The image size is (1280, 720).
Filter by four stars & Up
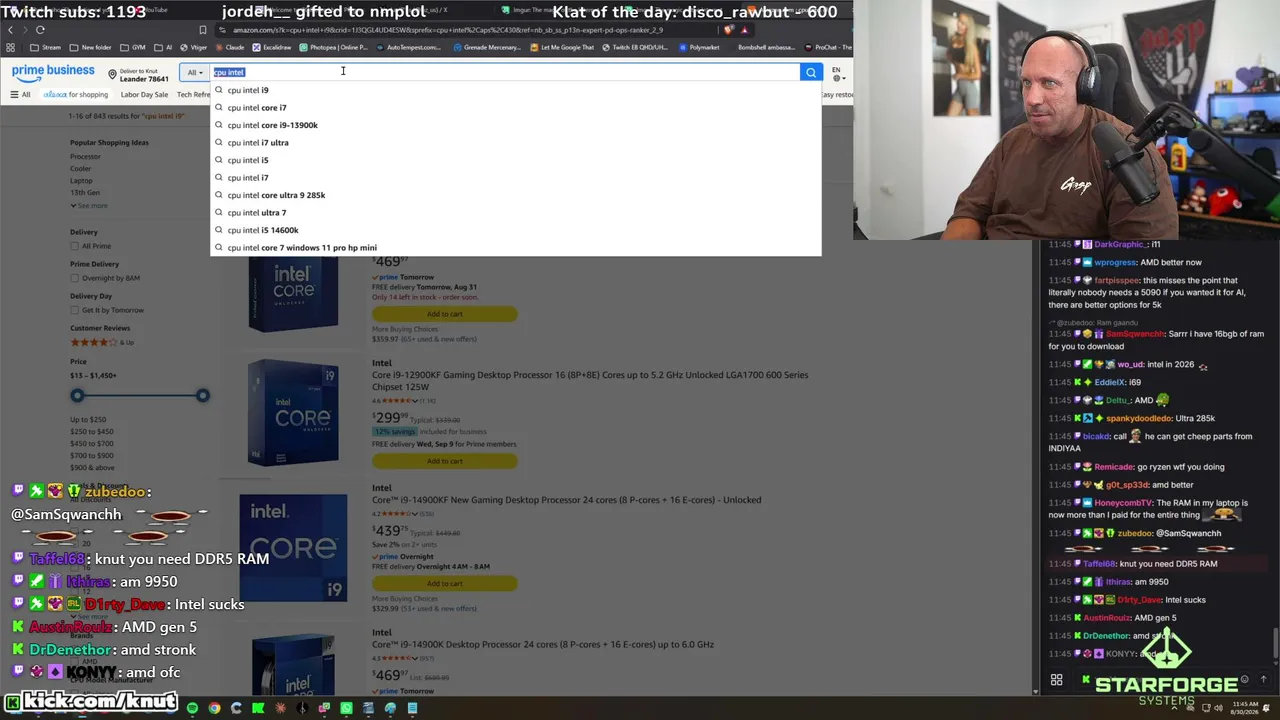pos(102,342)
